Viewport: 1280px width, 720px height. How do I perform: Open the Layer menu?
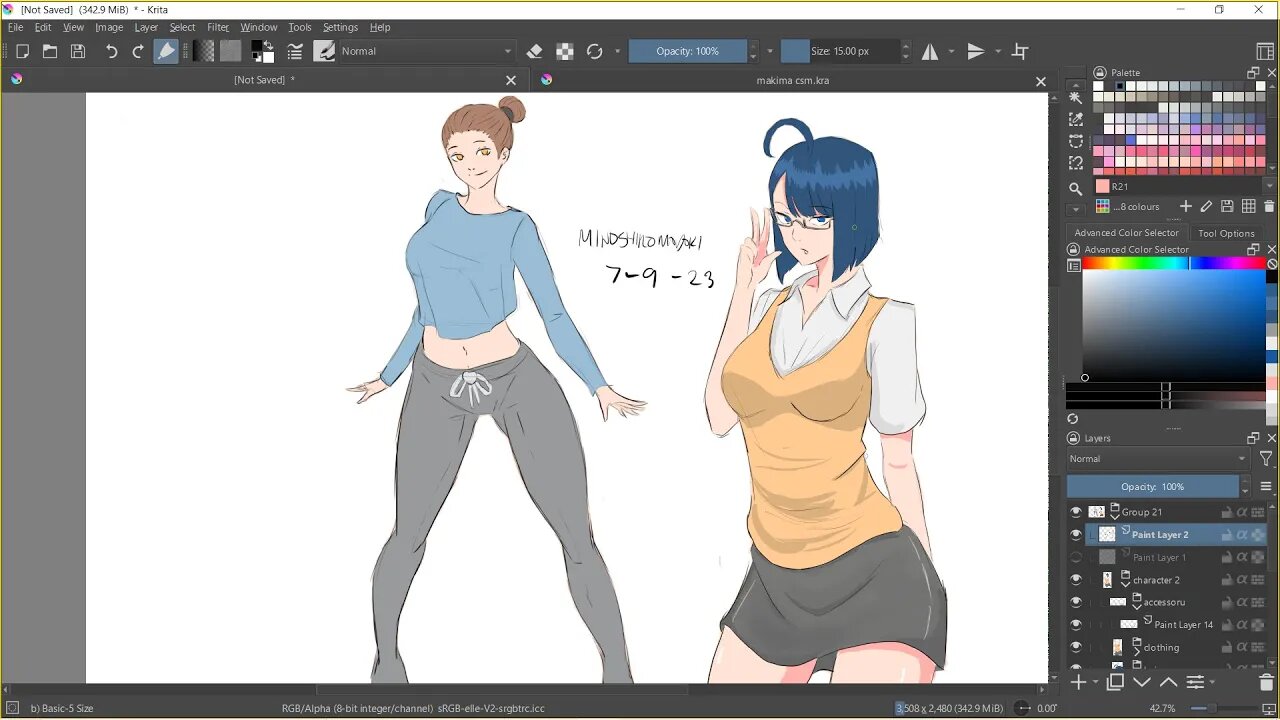(146, 27)
